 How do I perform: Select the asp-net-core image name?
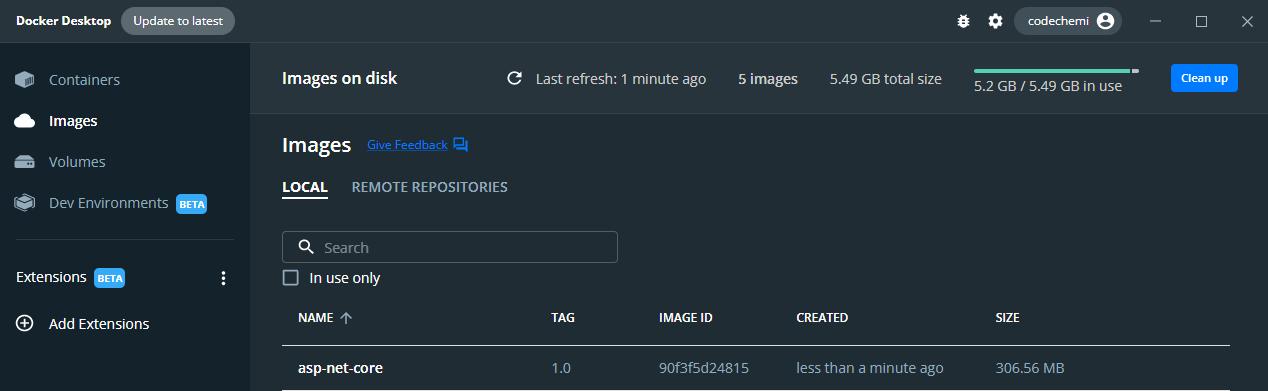pos(340,368)
